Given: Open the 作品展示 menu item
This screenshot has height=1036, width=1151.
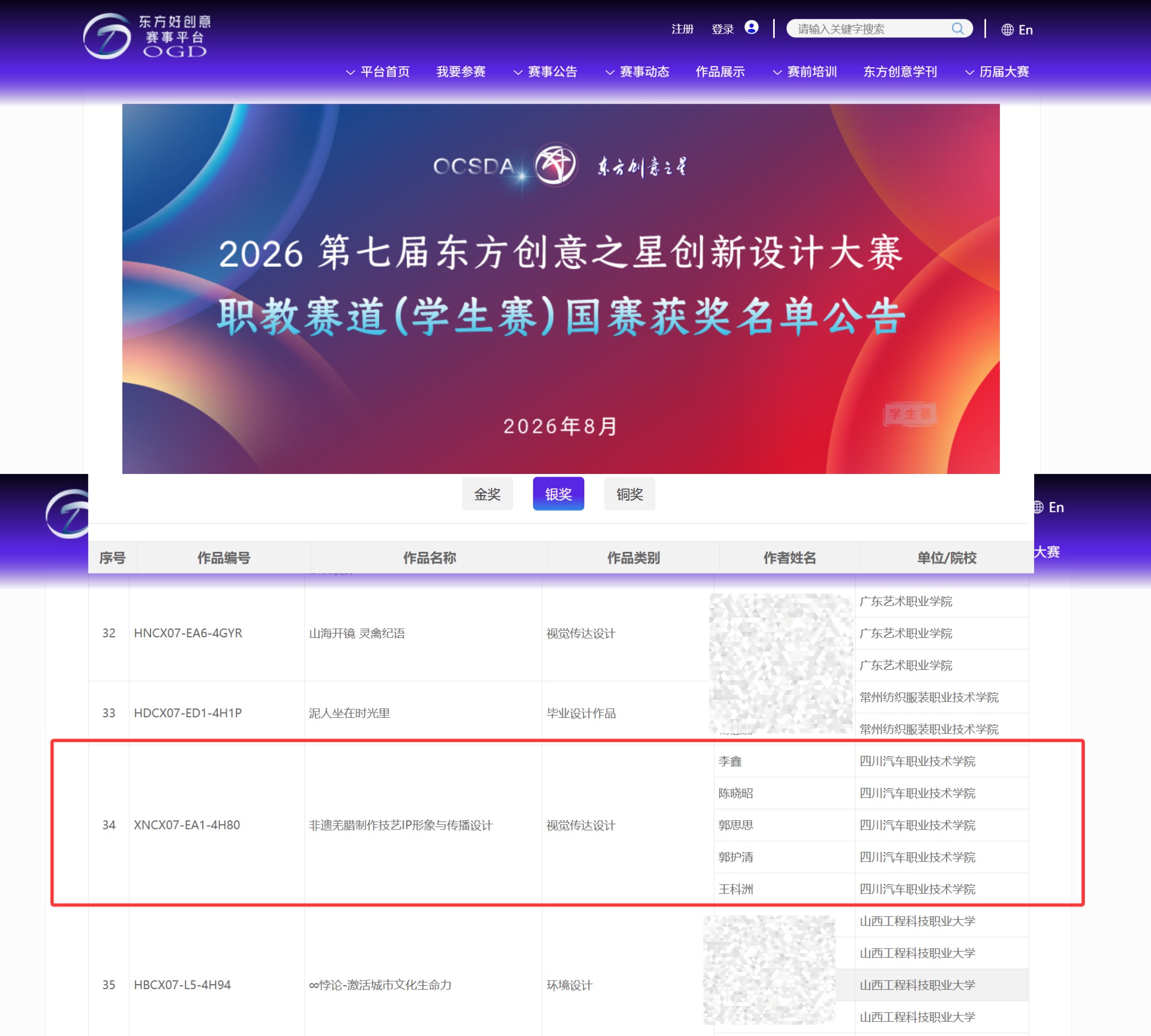Looking at the screenshot, I should click(720, 72).
